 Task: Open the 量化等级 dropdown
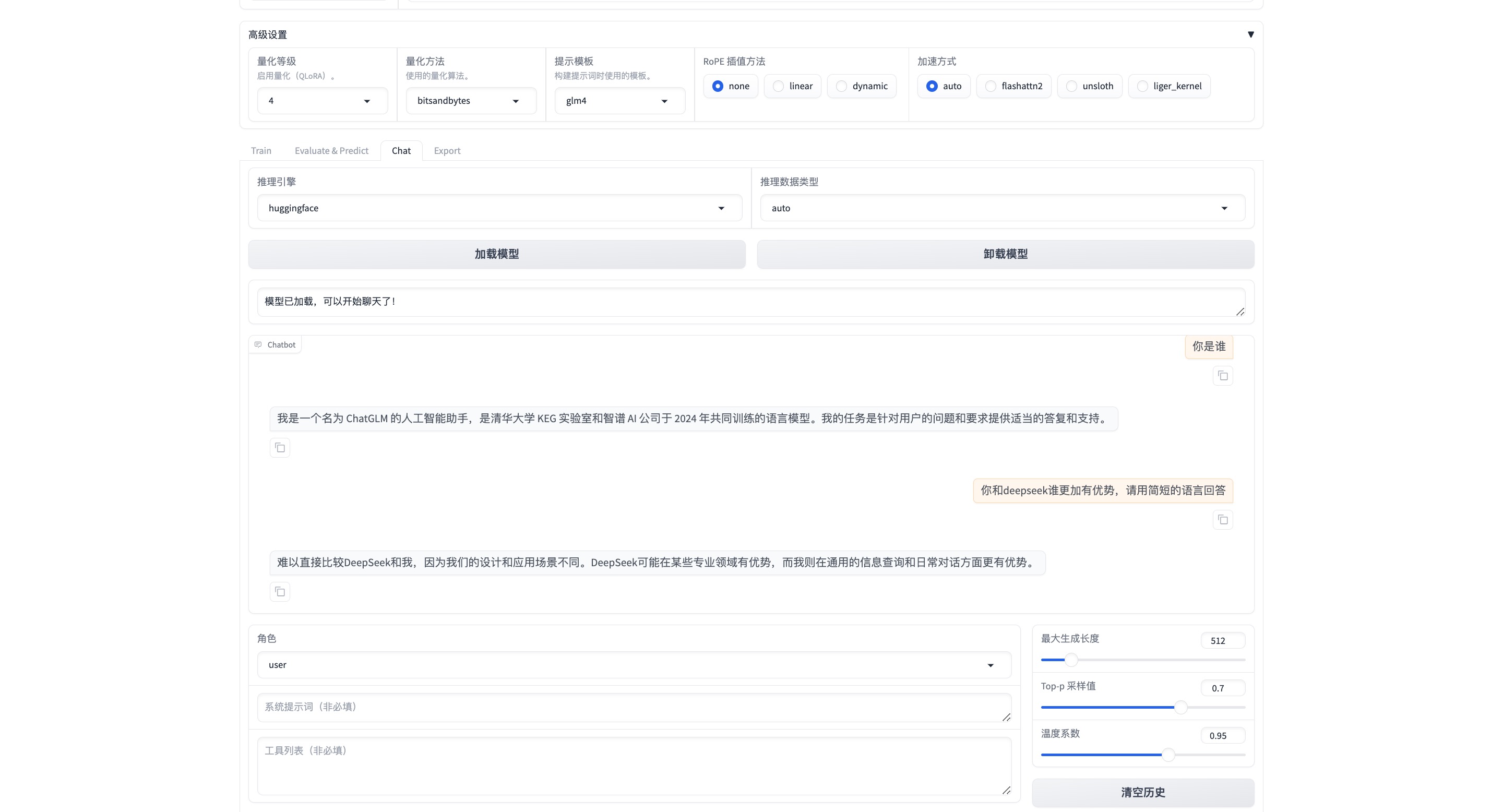tap(322, 101)
